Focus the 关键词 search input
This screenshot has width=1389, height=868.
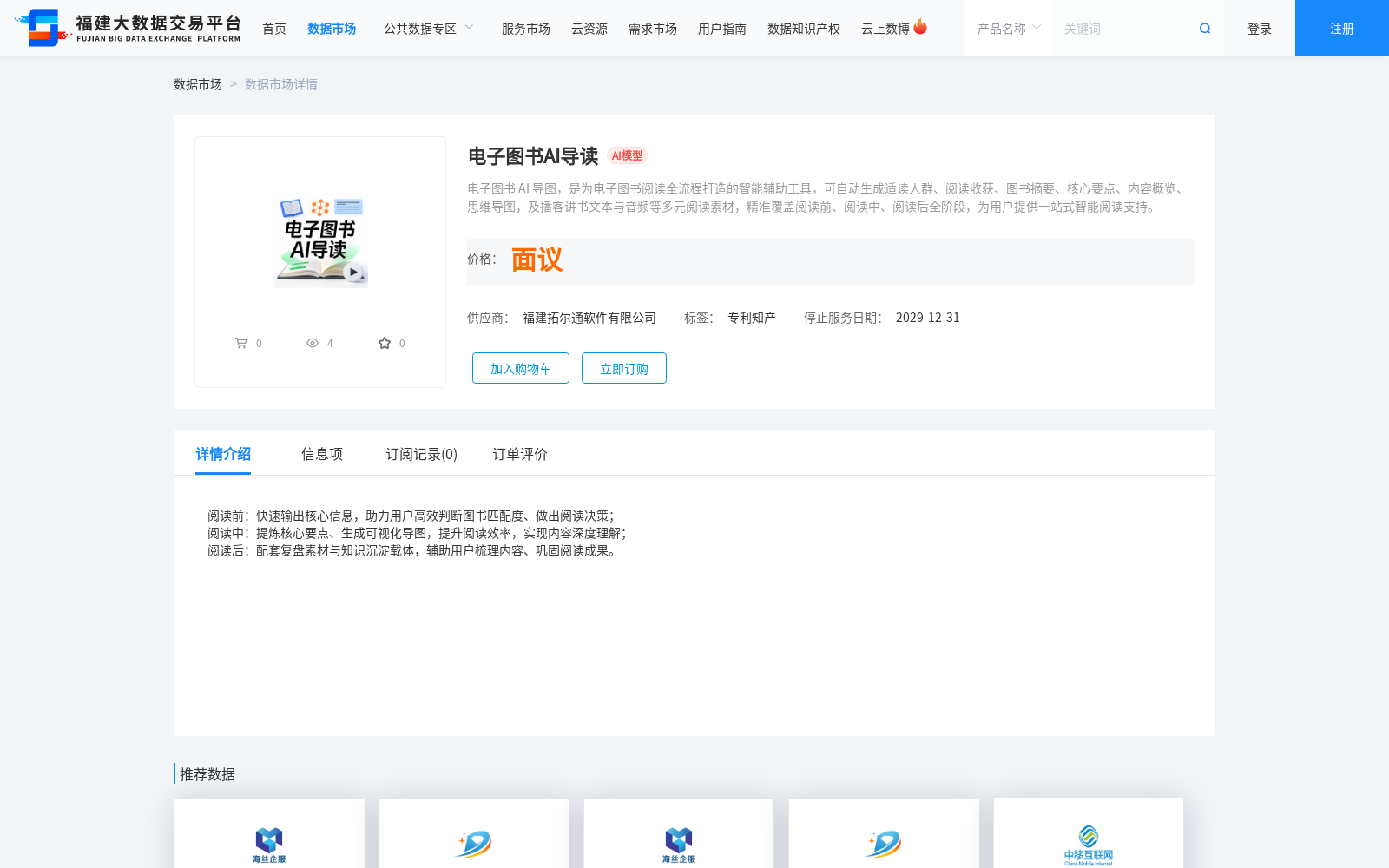(1124, 29)
